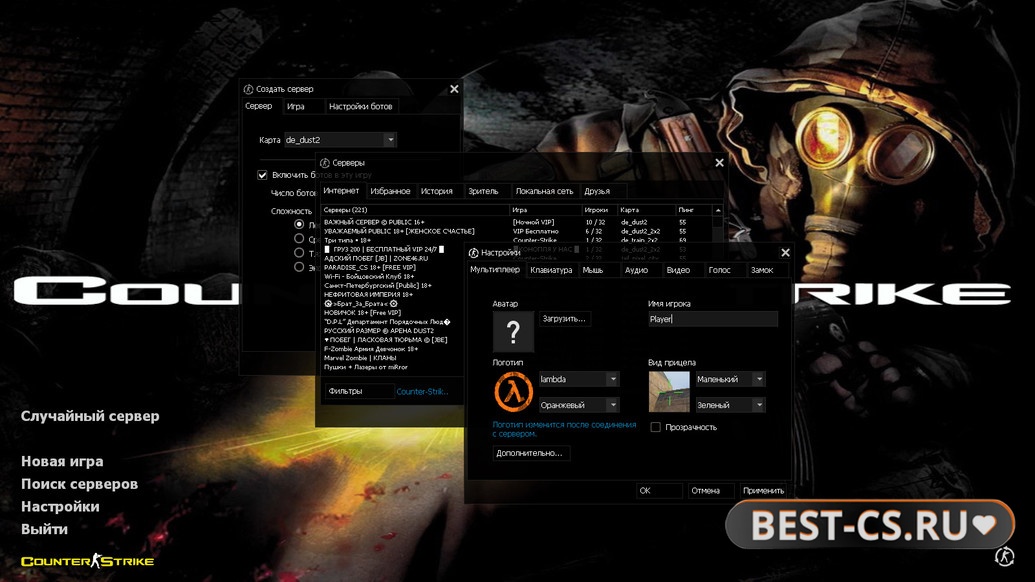The height and width of the screenshot is (582, 1035).
Task: Click the Применить button
Action: (763, 490)
